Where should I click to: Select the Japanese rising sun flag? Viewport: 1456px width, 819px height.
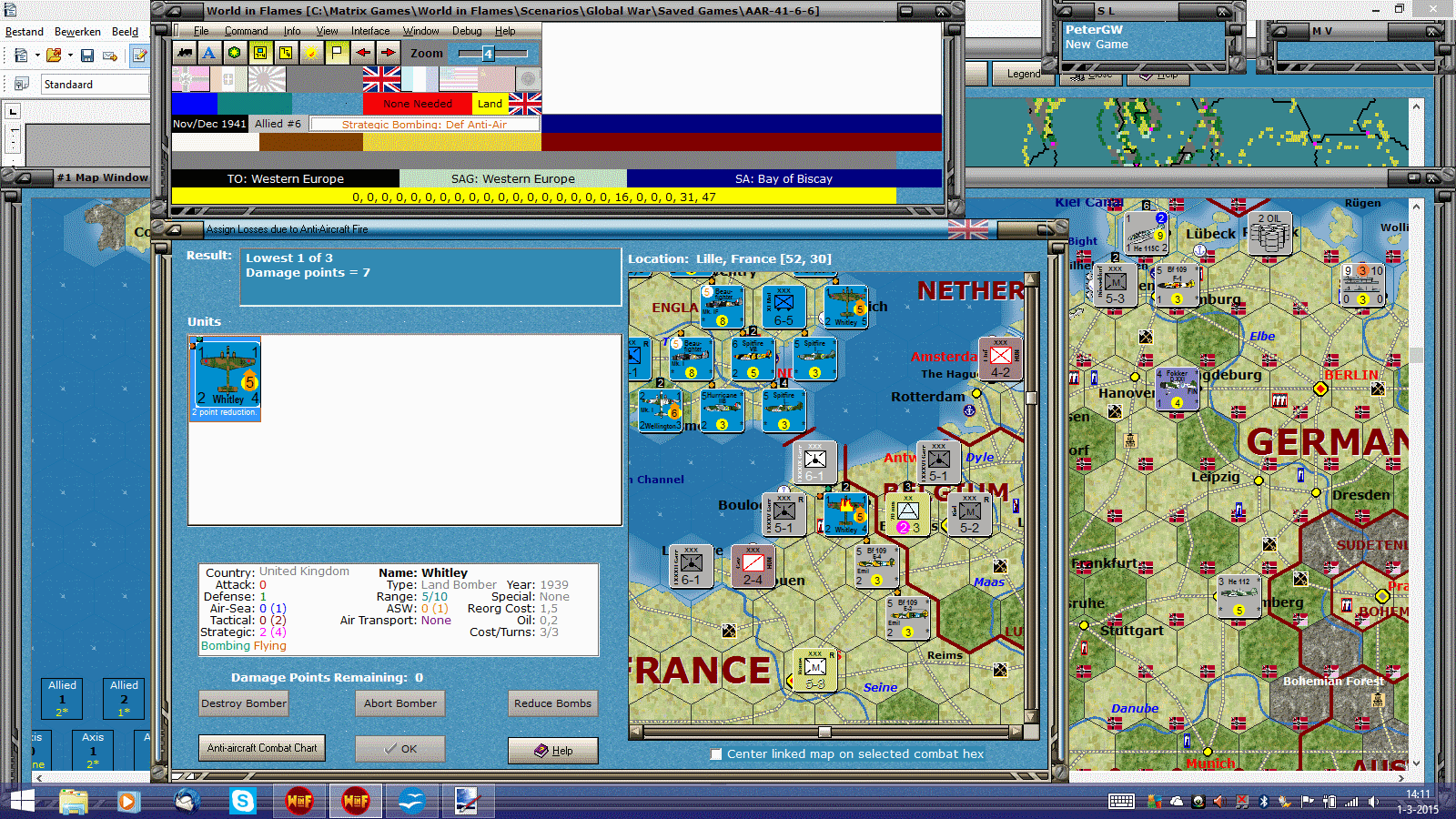[x=267, y=79]
